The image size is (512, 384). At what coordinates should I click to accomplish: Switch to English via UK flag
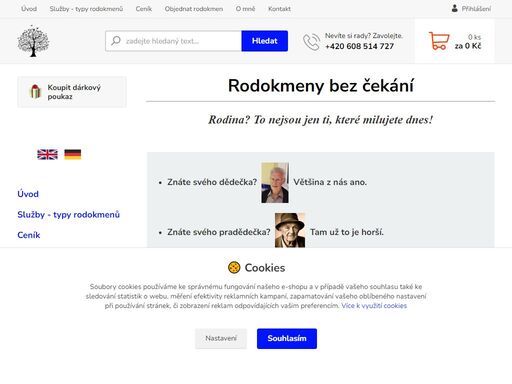47,154
